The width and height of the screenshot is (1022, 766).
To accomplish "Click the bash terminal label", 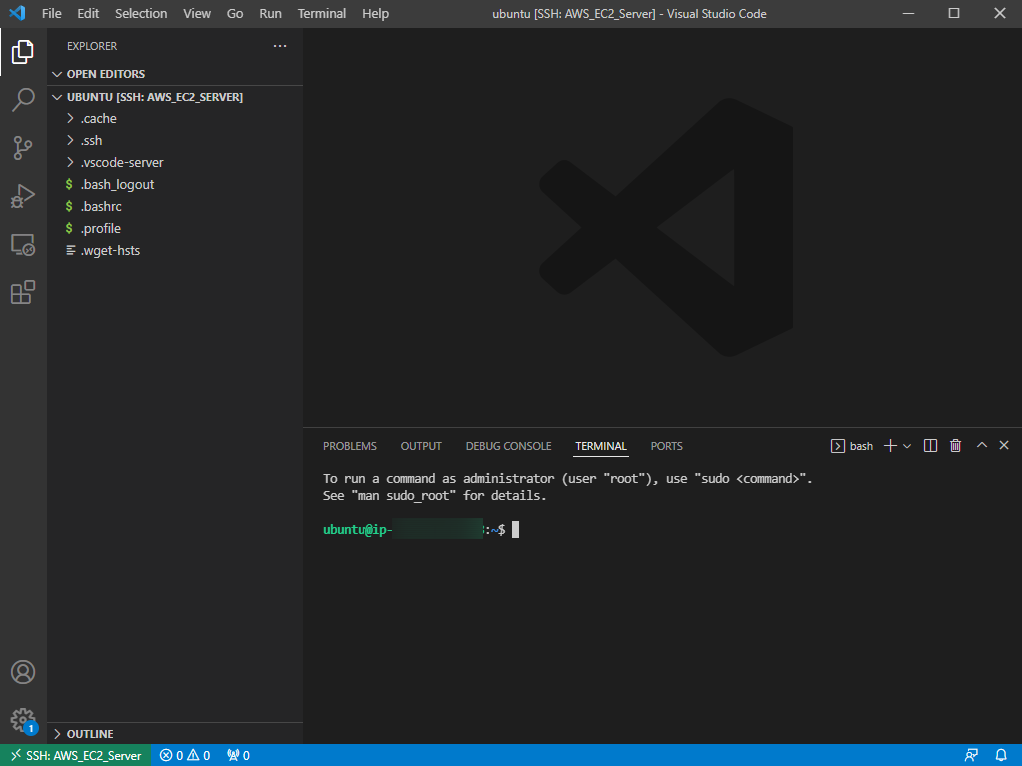I will click(x=861, y=446).
